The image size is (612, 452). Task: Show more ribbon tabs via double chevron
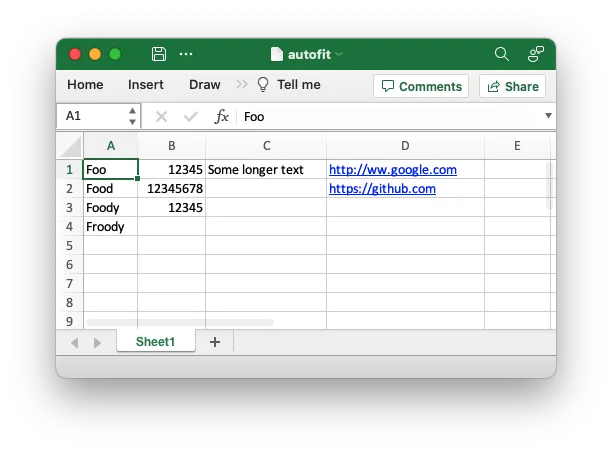(x=242, y=84)
